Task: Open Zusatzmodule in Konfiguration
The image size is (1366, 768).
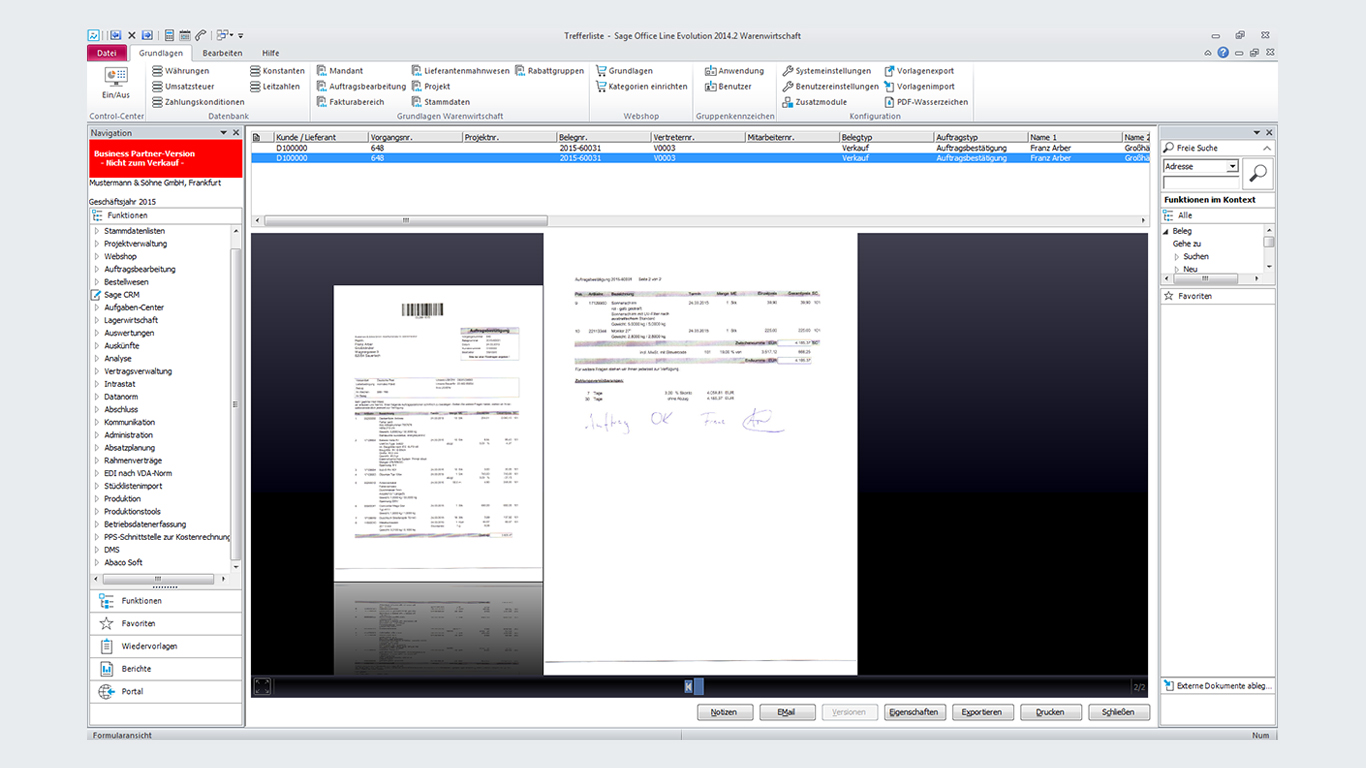Action: click(x=814, y=102)
